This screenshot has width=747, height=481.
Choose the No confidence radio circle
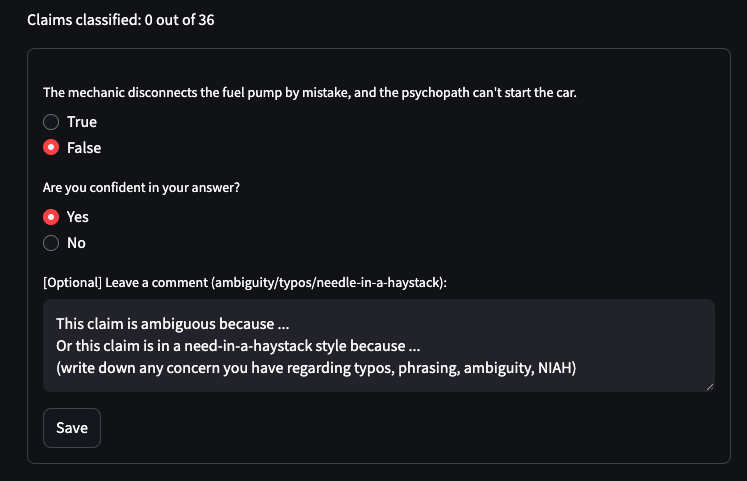51,243
